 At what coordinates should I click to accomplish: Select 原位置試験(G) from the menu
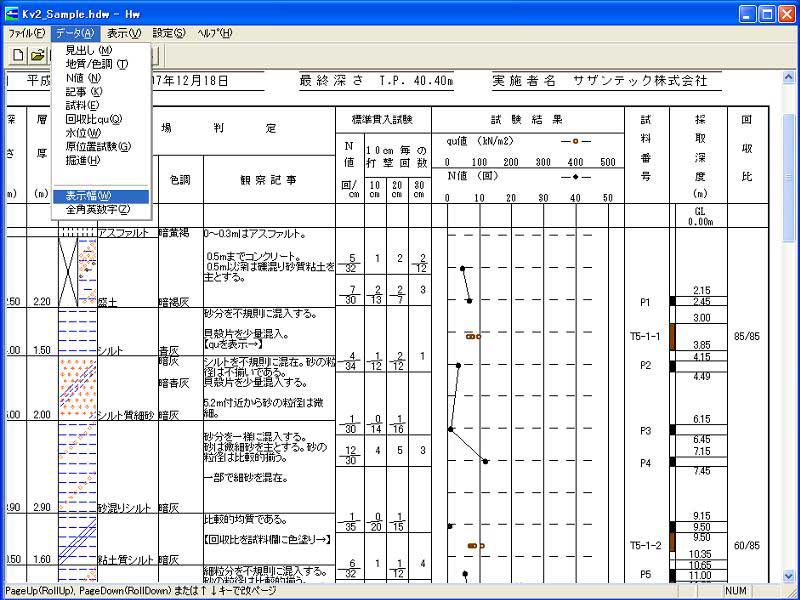pyautogui.click(x=98, y=146)
